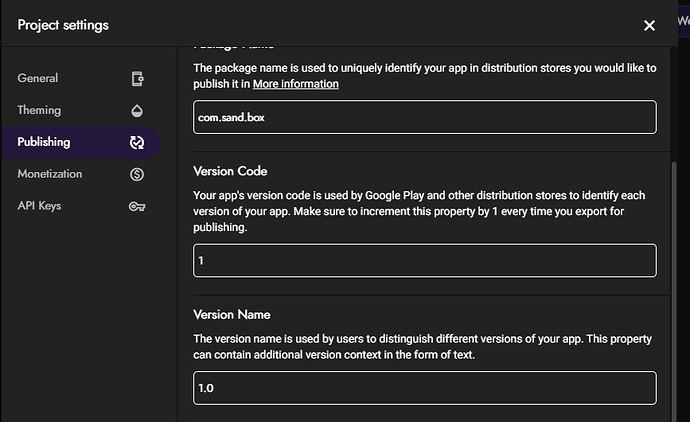This screenshot has height=422, width=690.
Task: Open the API Keys settings section
Action: (x=81, y=206)
